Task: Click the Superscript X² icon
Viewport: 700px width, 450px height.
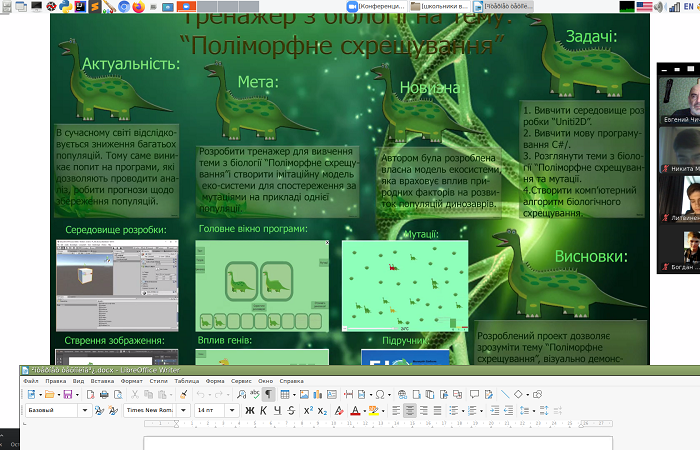Action: tap(308, 411)
